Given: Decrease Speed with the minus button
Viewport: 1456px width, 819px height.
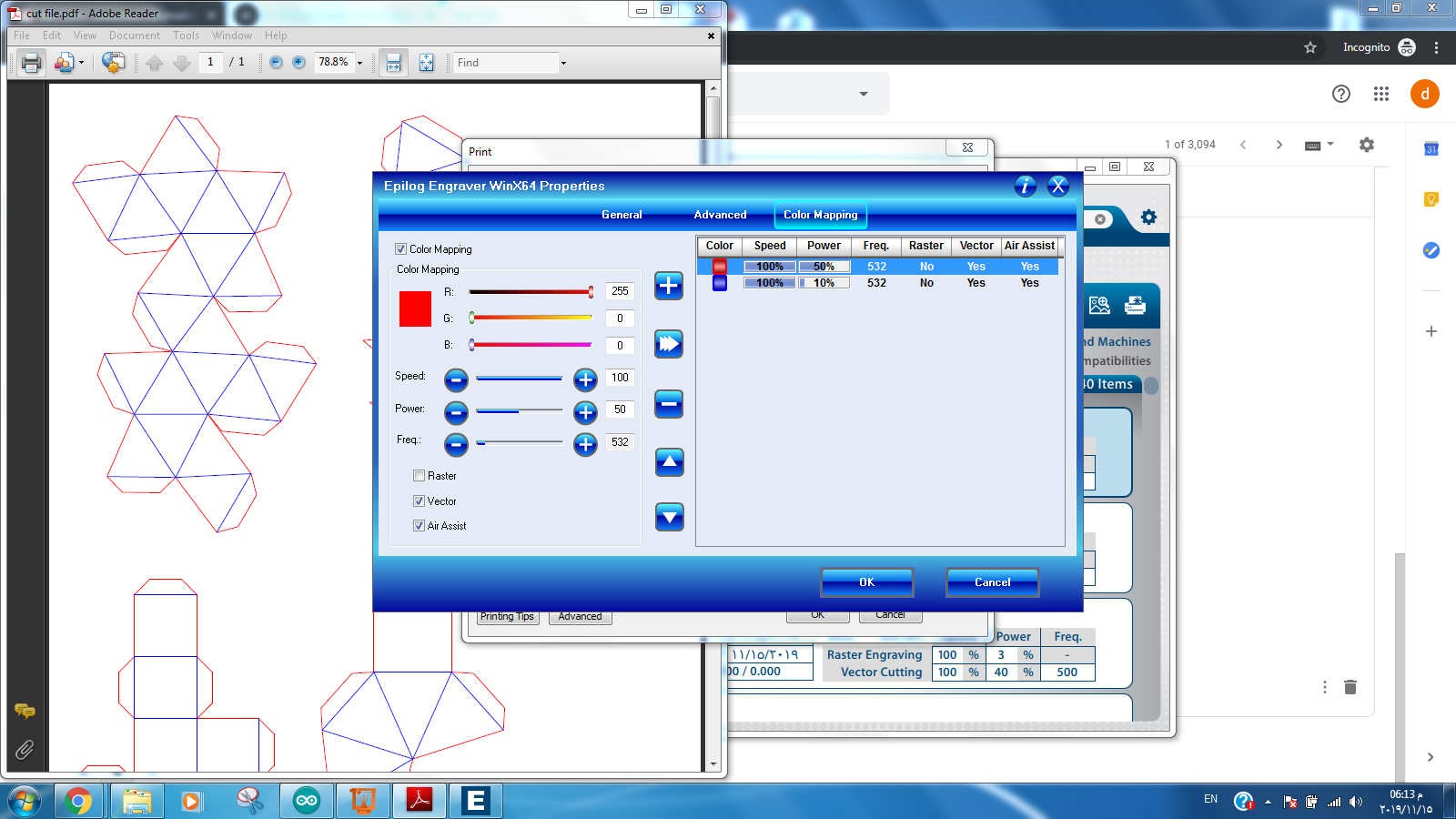Looking at the screenshot, I should pos(456,380).
